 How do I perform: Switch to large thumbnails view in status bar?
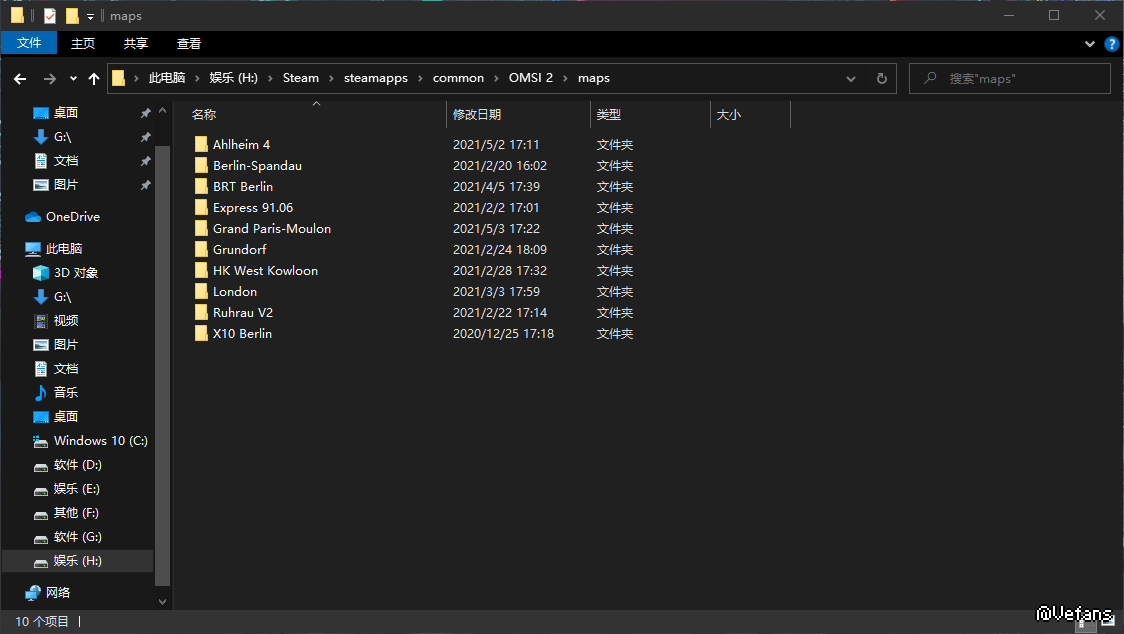click(x=1107, y=622)
